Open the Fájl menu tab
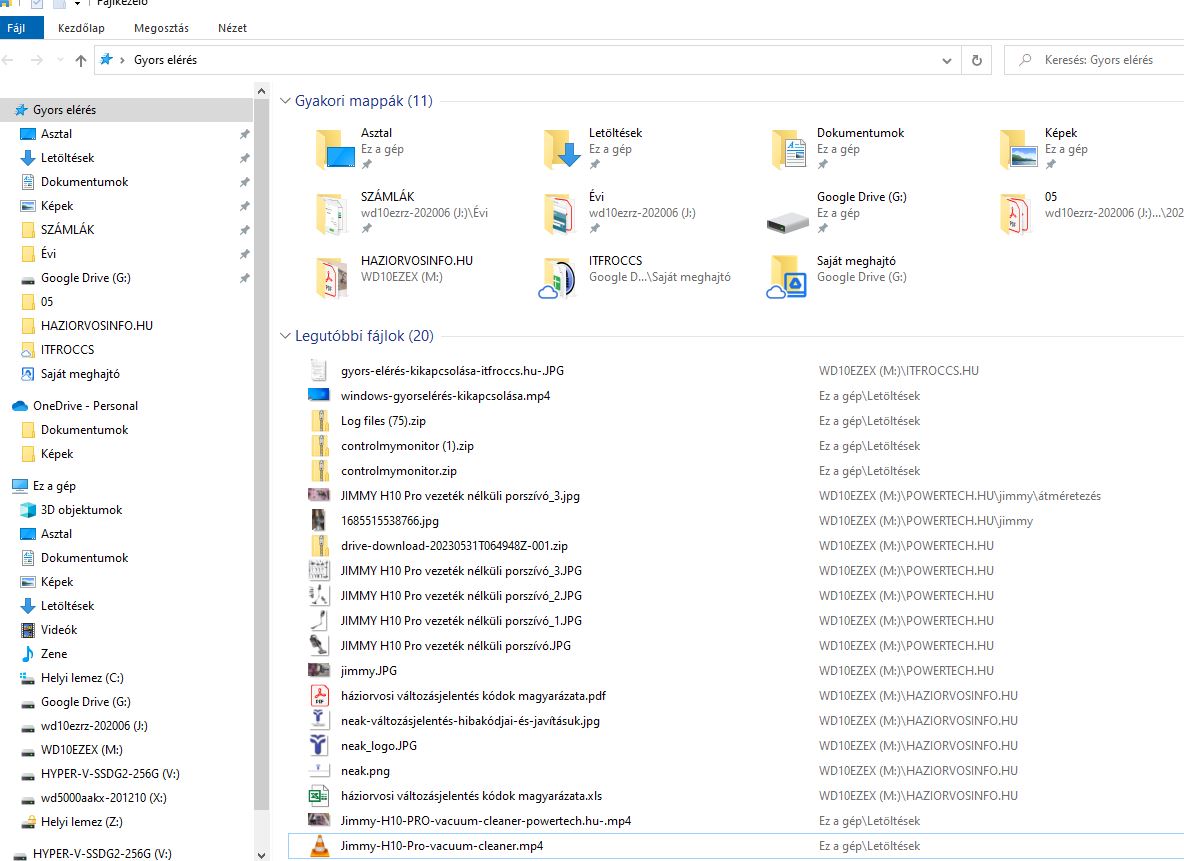 [17, 28]
